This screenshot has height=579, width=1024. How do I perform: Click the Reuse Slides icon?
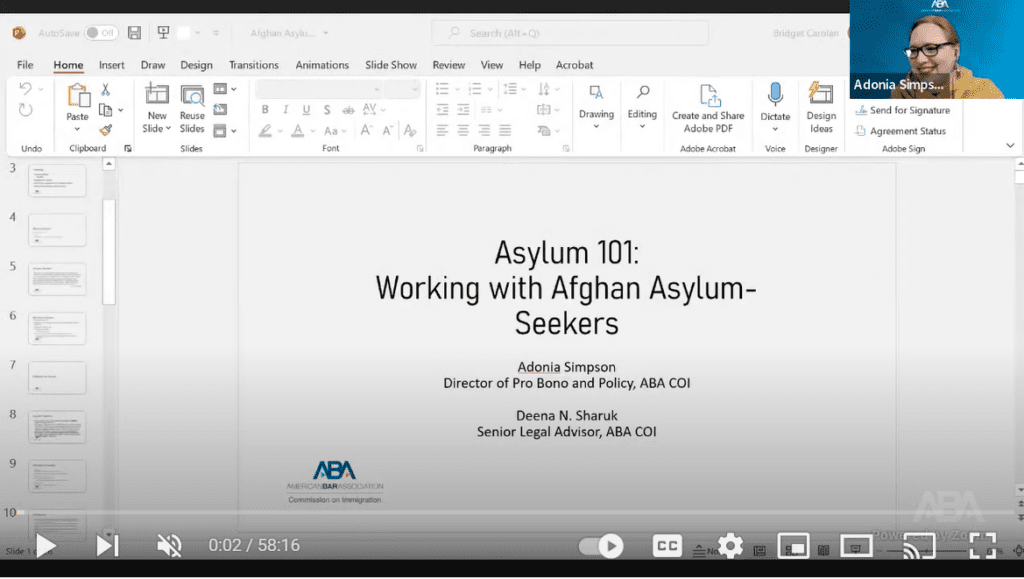pyautogui.click(x=192, y=95)
